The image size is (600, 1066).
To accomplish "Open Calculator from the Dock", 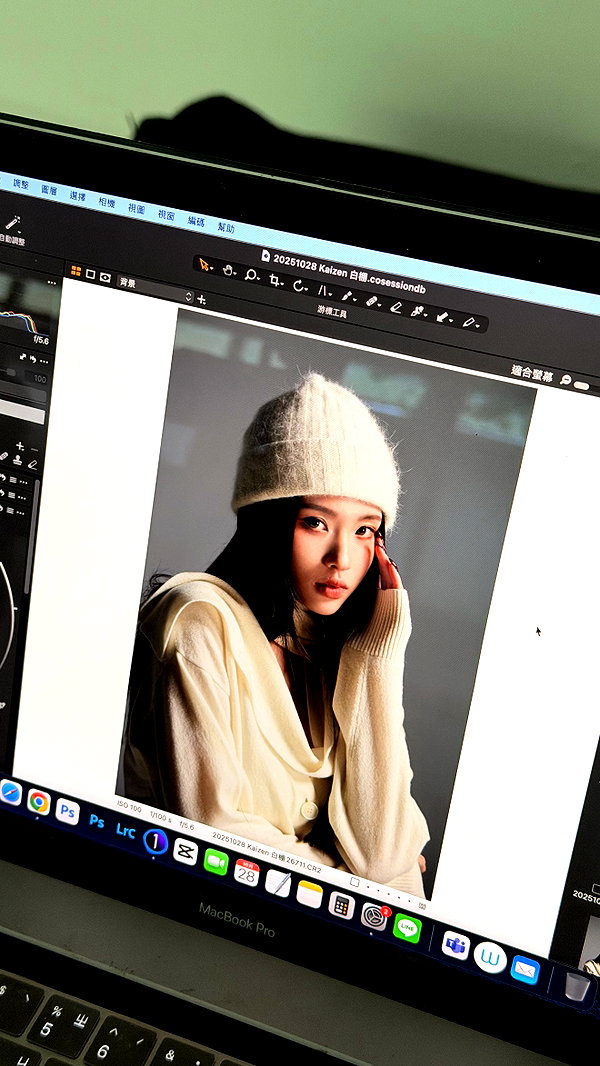I will [341, 905].
